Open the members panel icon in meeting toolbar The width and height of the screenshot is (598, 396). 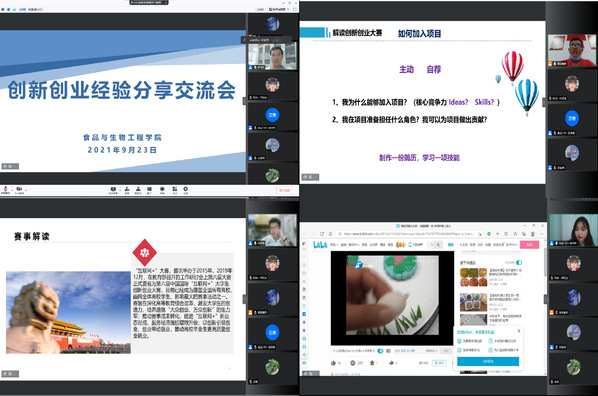click(138, 189)
